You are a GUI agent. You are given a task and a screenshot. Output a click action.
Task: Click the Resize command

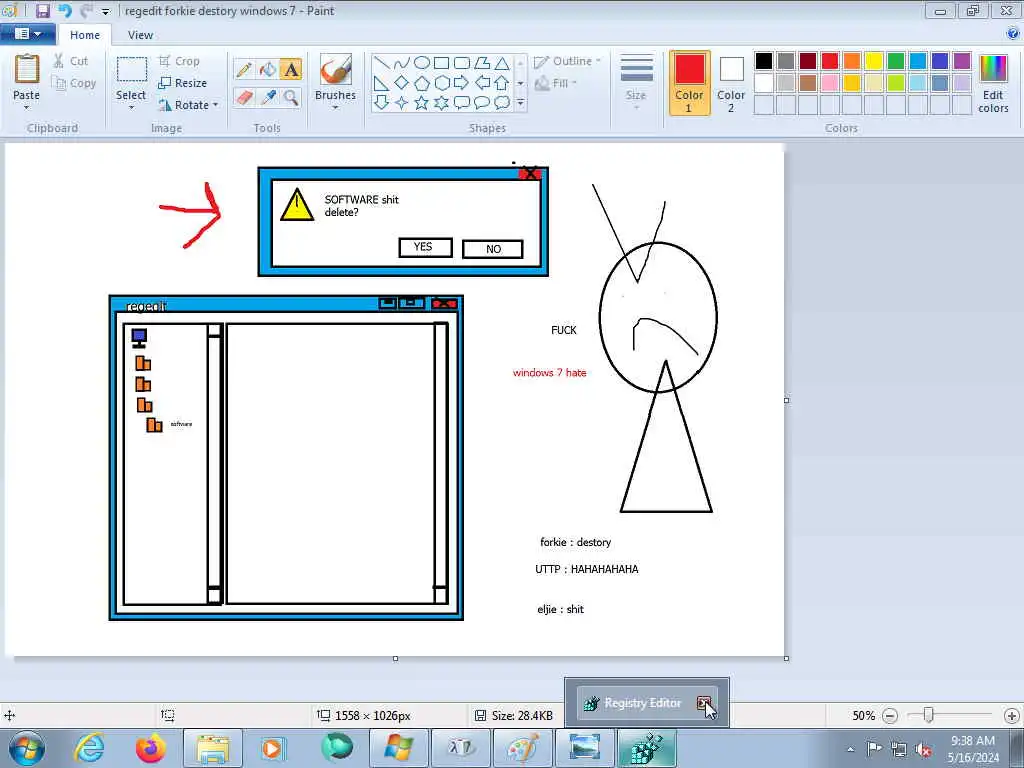pyautogui.click(x=183, y=83)
